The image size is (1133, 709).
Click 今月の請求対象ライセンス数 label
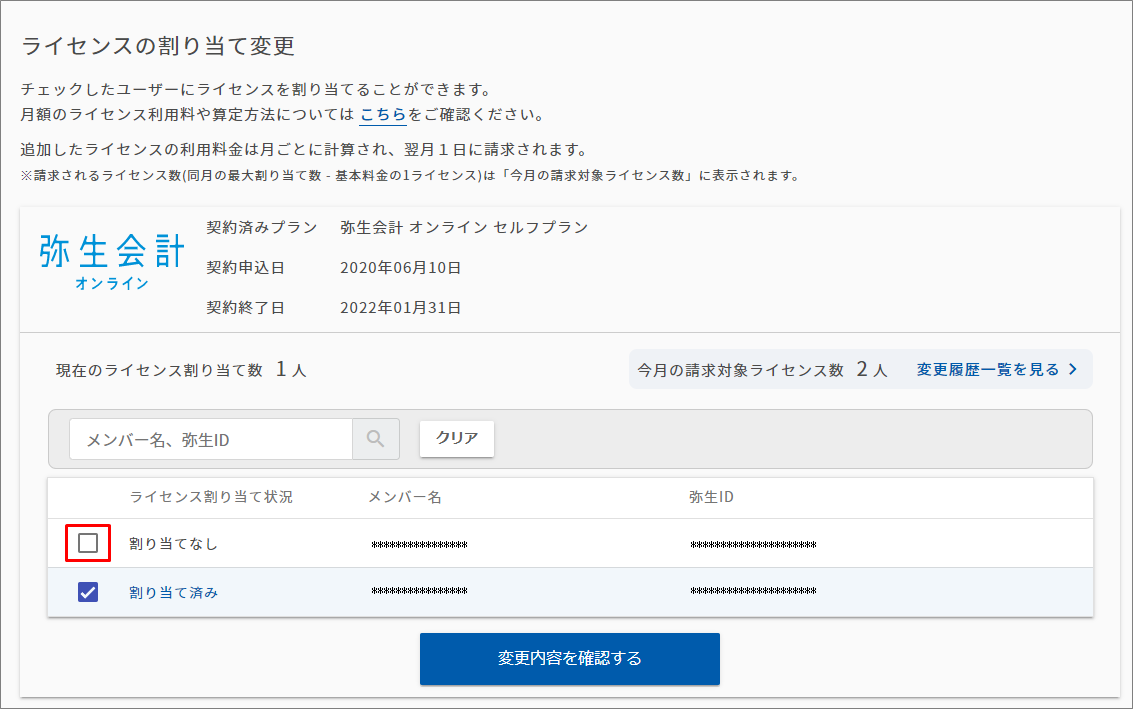tap(740, 371)
